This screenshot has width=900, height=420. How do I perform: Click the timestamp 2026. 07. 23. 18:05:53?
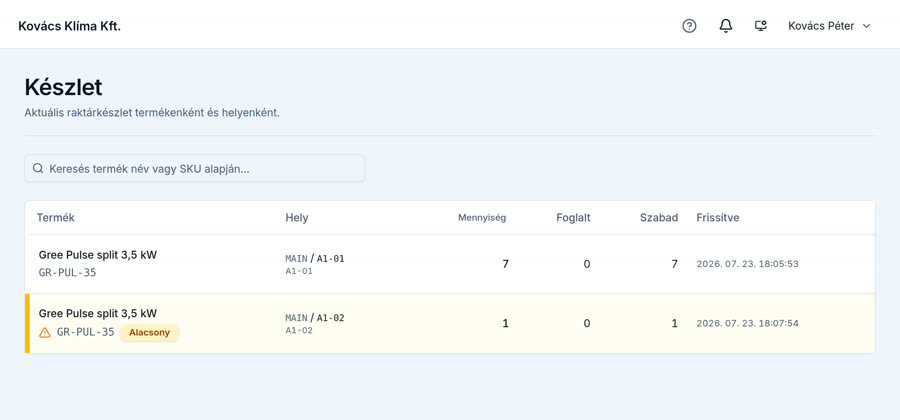[x=747, y=264]
